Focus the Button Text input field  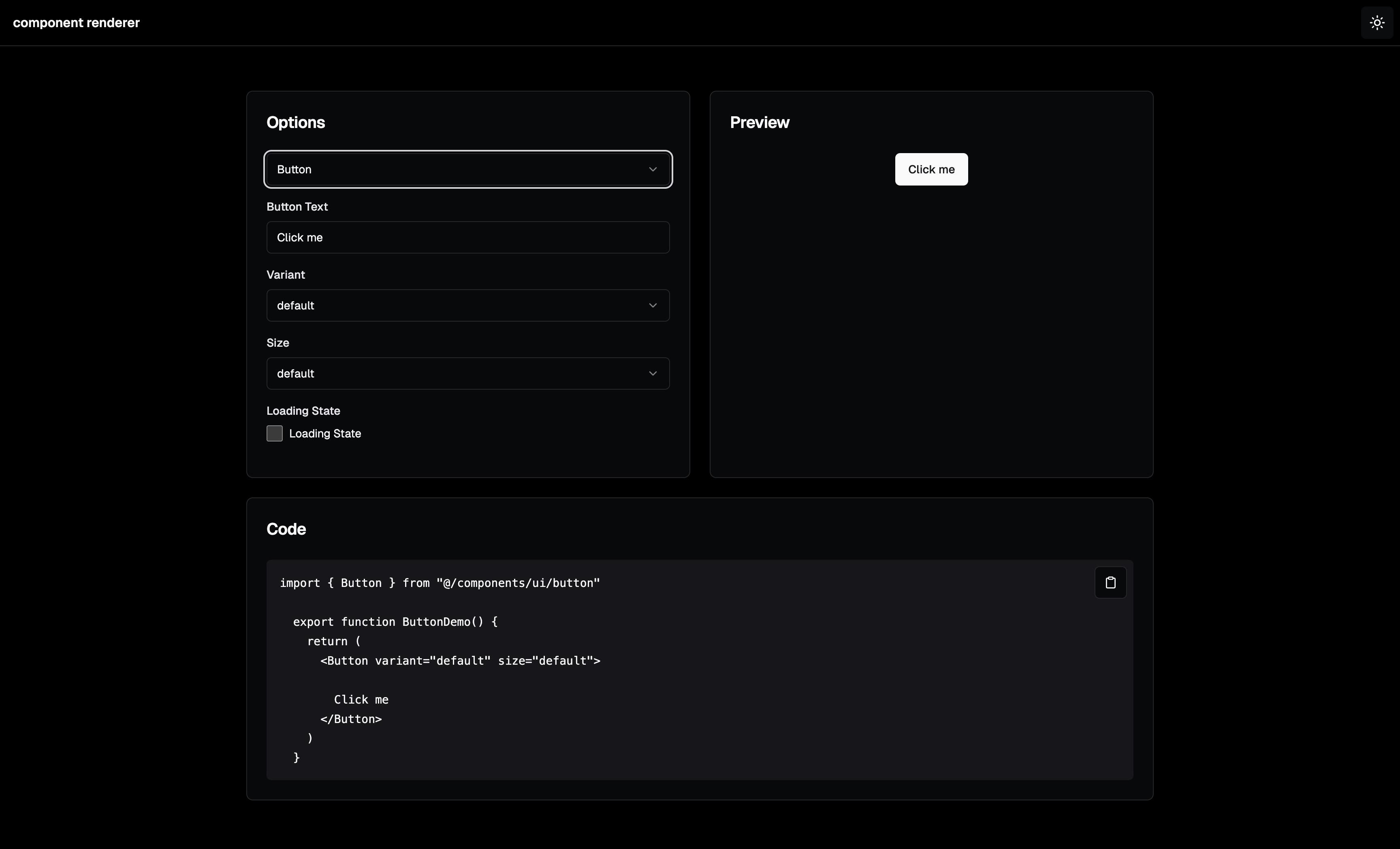[x=468, y=237]
